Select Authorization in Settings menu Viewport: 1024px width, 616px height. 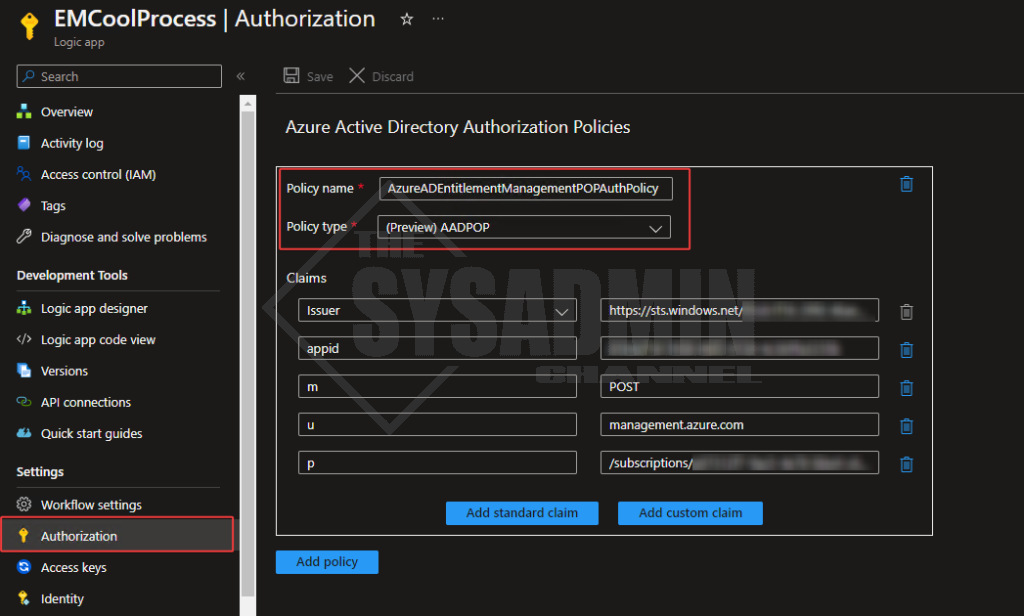coord(118,536)
